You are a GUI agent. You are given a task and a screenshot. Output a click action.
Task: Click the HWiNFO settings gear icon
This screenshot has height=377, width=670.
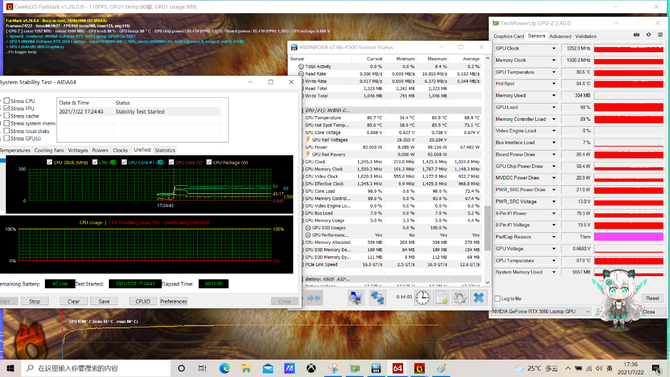point(460,297)
